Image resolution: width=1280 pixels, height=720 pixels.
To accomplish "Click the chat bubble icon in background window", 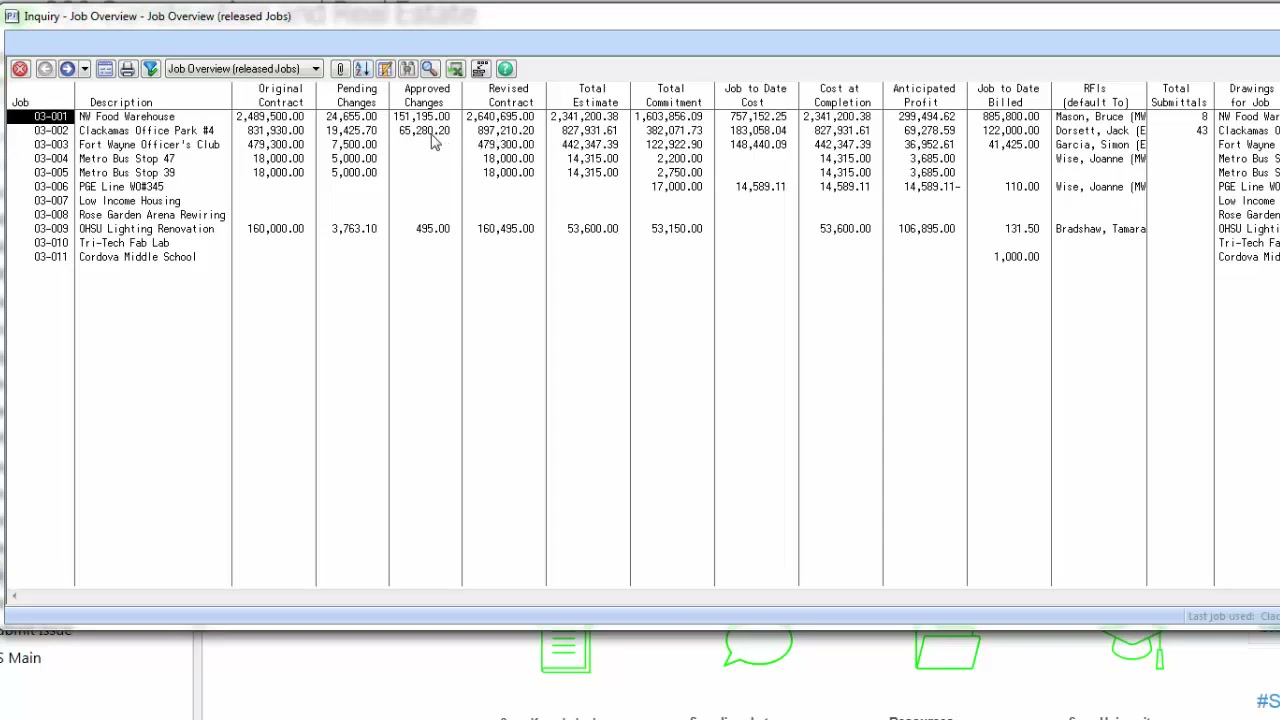I will pos(757,649).
